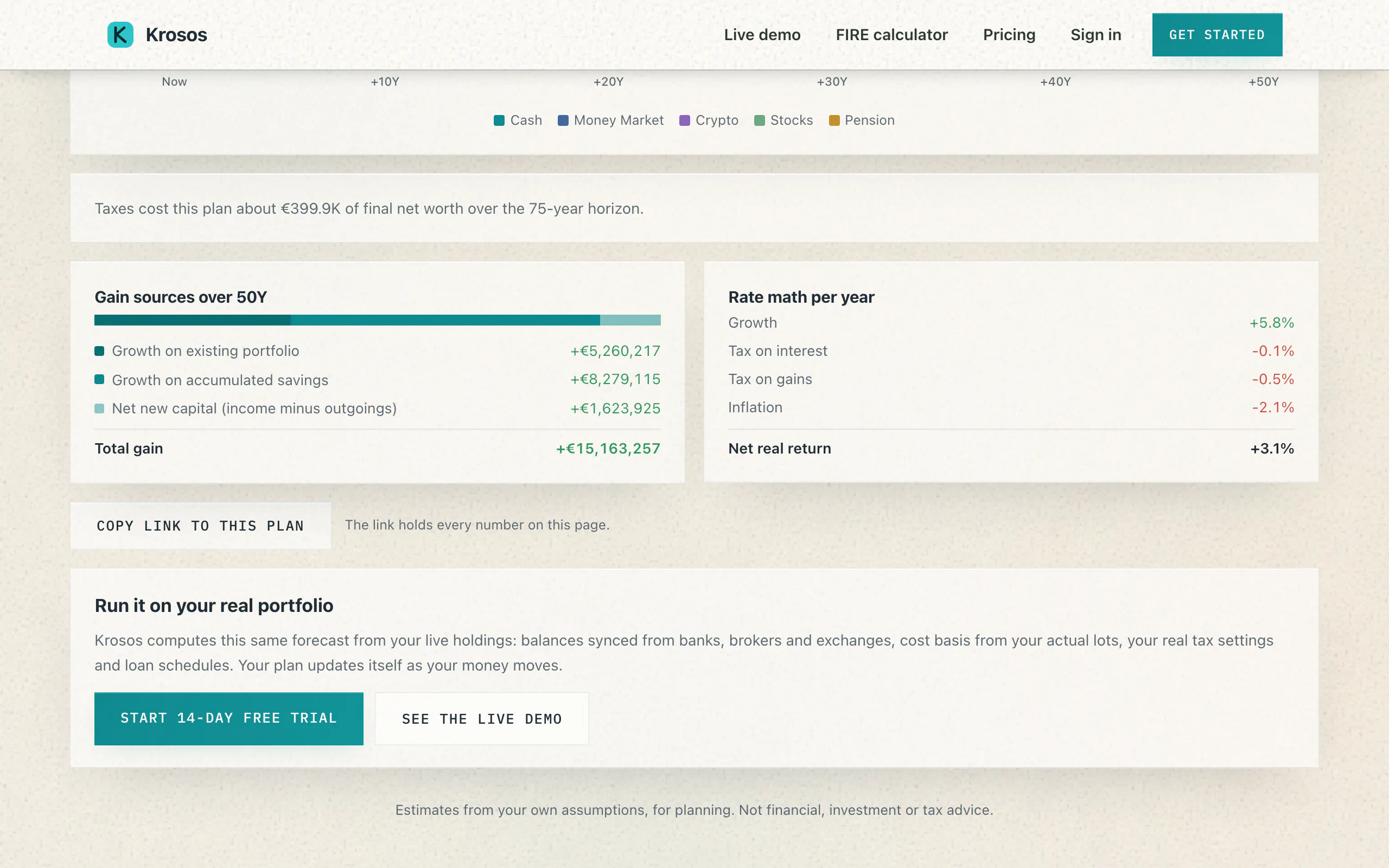Click START 14-DAY FREE TRIAL

[x=228, y=718]
